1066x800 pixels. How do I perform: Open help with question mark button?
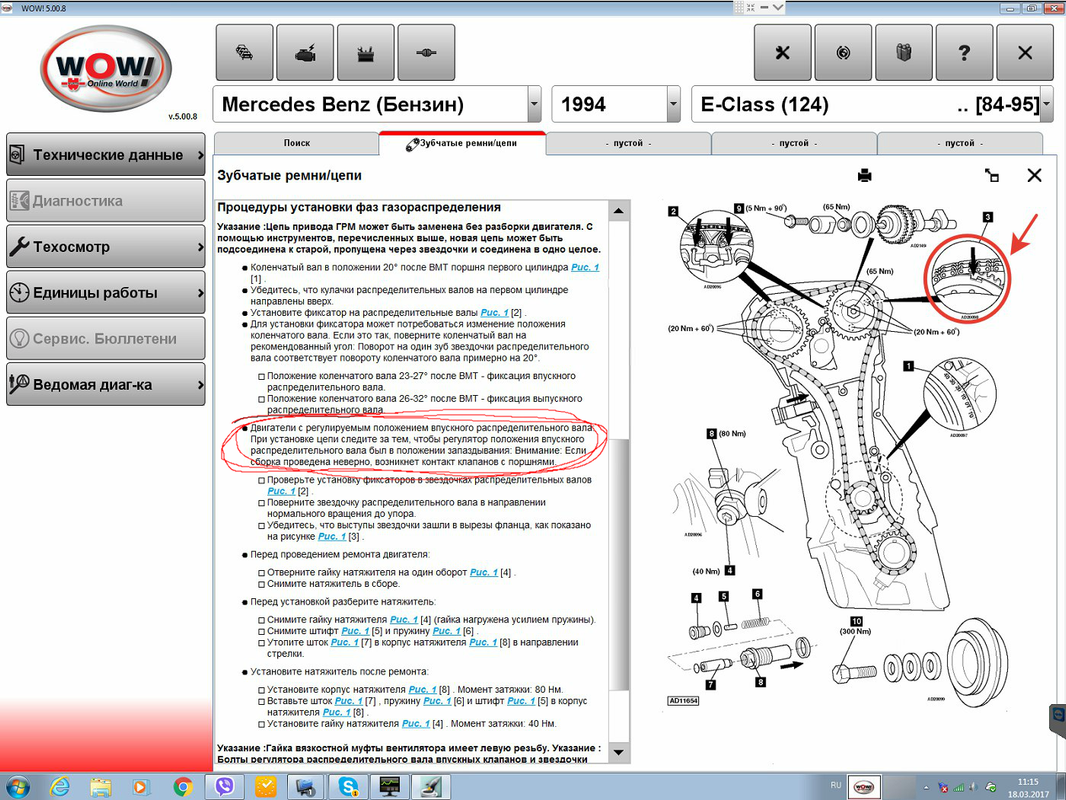pyautogui.click(x=964, y=53)
